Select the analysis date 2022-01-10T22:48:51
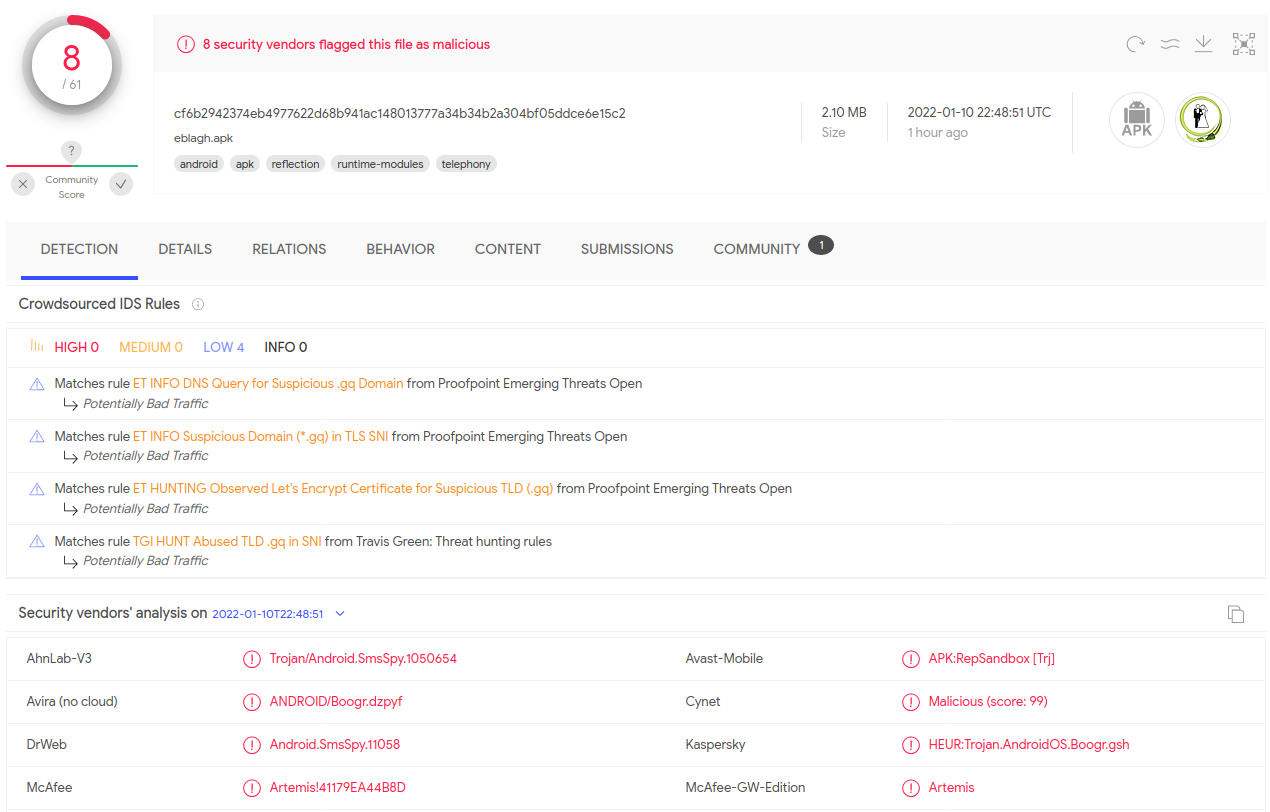The image size is (1270, 812). [268, 614]
